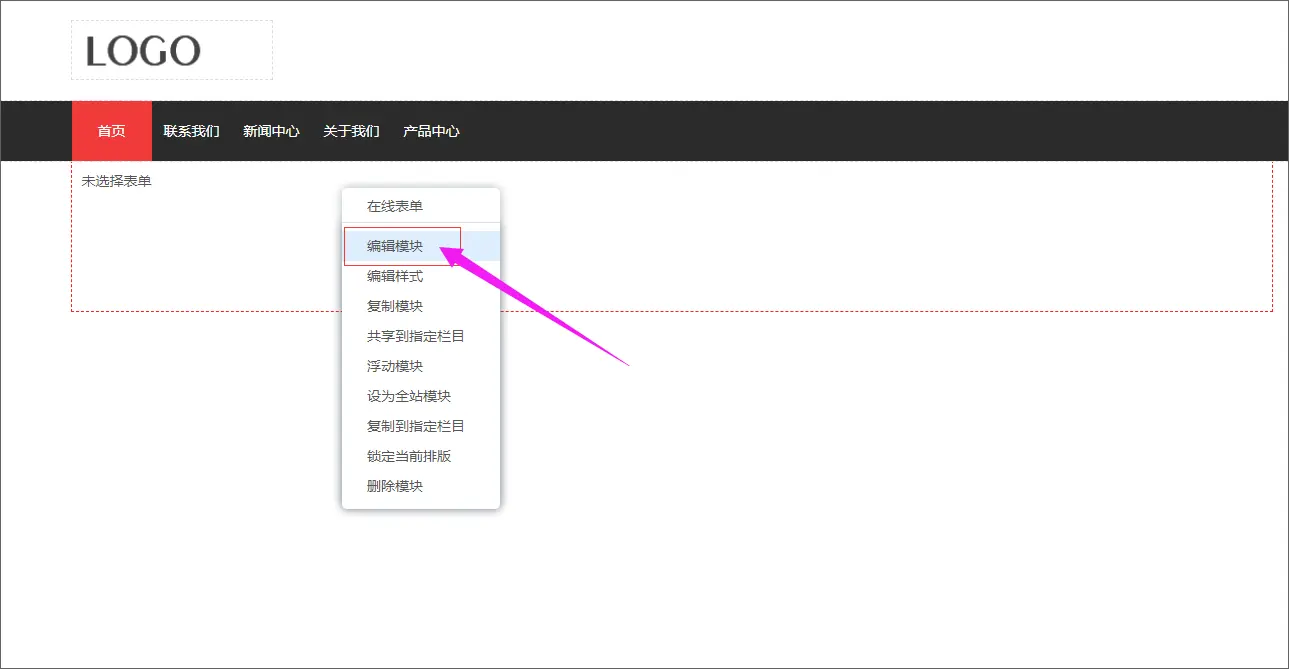The height and width of the screenshot is (669, 1289).
Task: Click 共享到指定栏目 menu option
Action: pyautogui.click(x=415, y=336)
